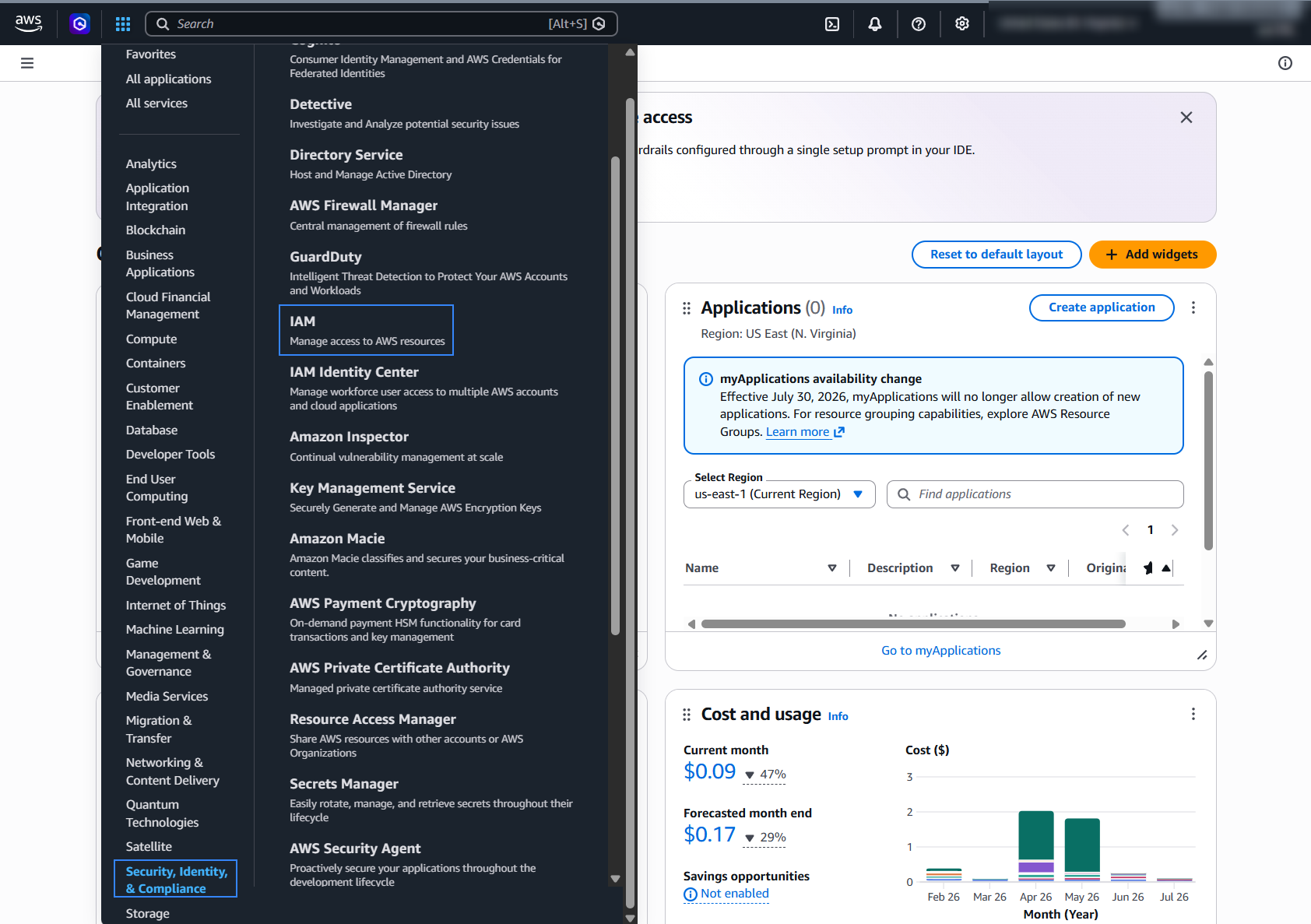Open the Cost and usage widget three-dot menu
This screenshot has width=1311, height=924.
point(1193,714)
